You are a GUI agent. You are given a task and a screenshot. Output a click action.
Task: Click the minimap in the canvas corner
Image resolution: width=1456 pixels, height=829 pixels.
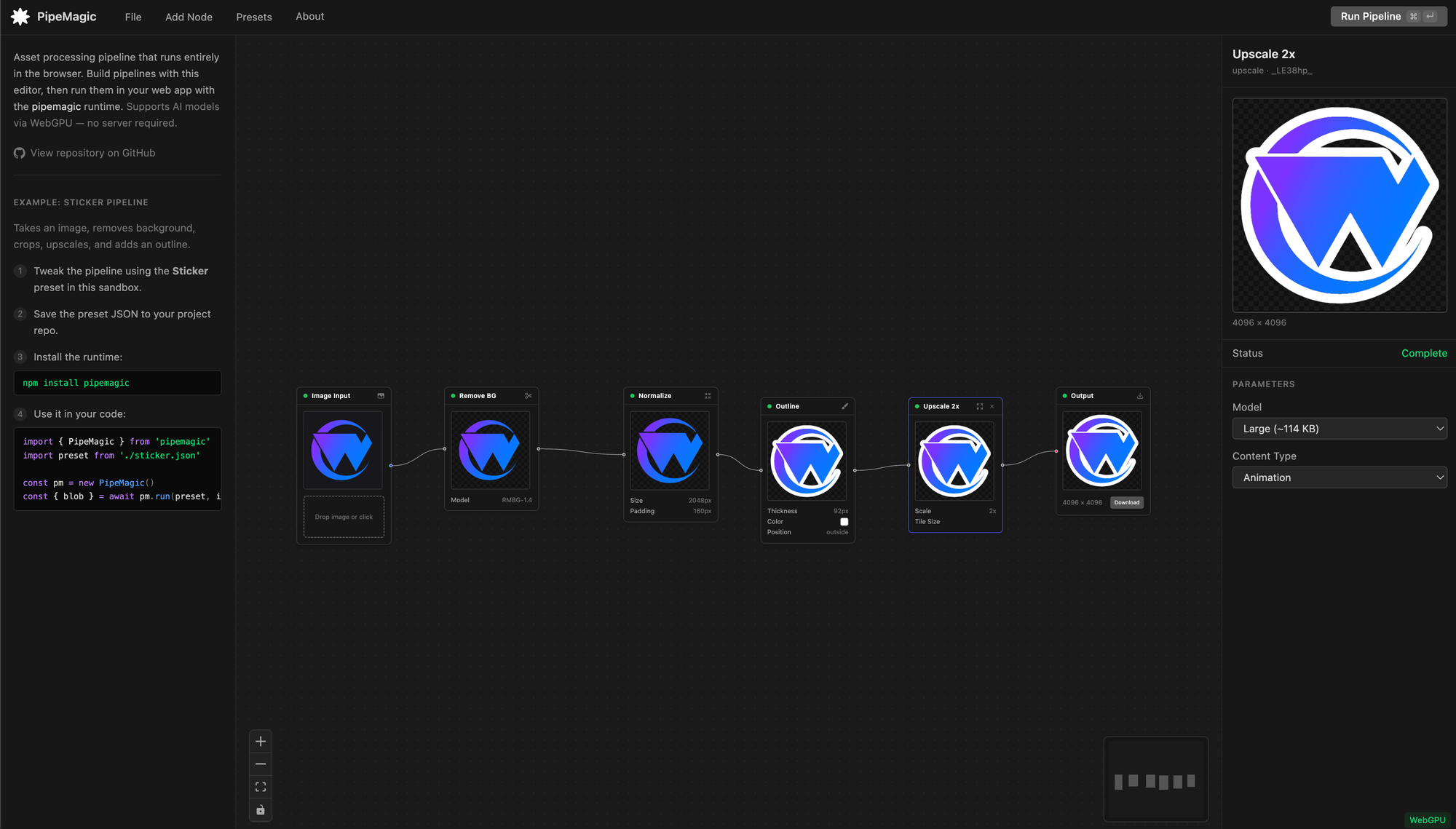(1156, 780)
